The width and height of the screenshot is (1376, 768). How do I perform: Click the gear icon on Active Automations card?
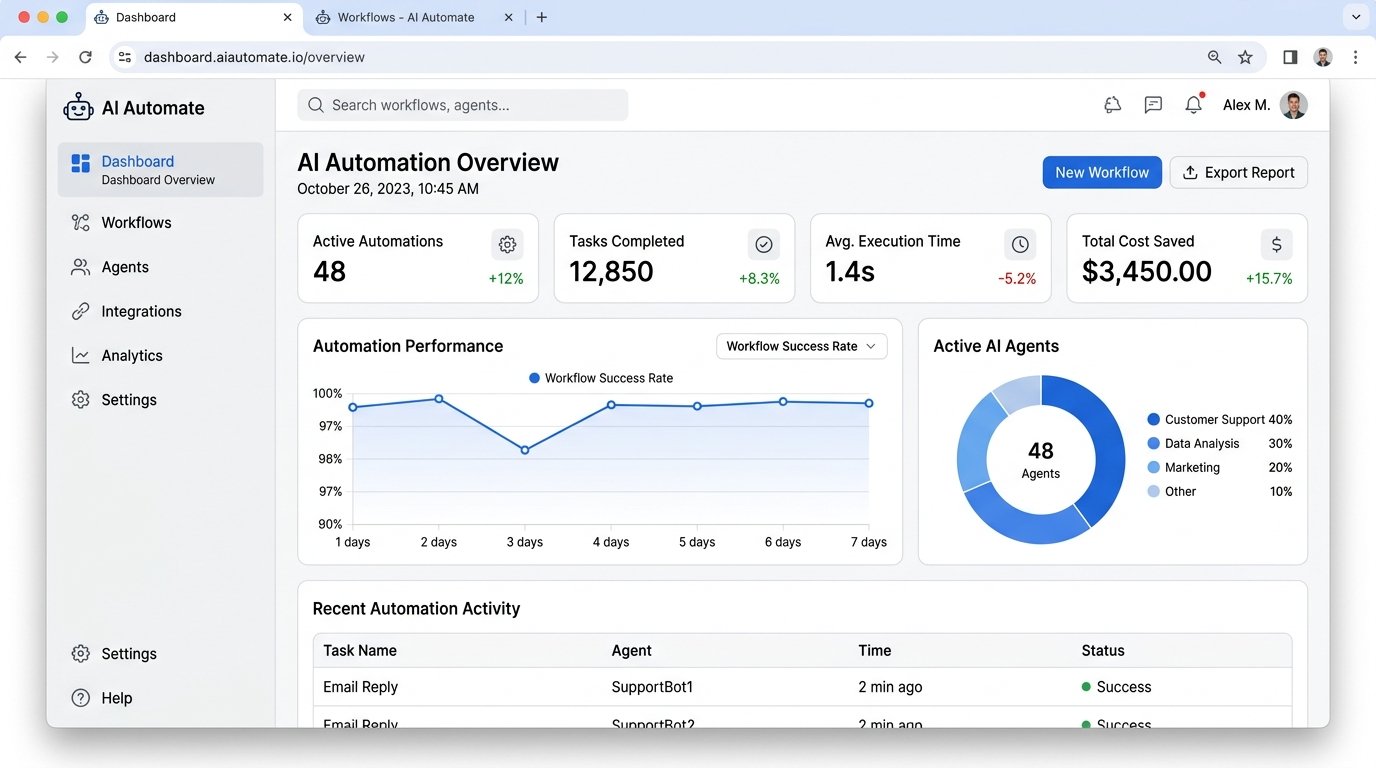[507, 244]
